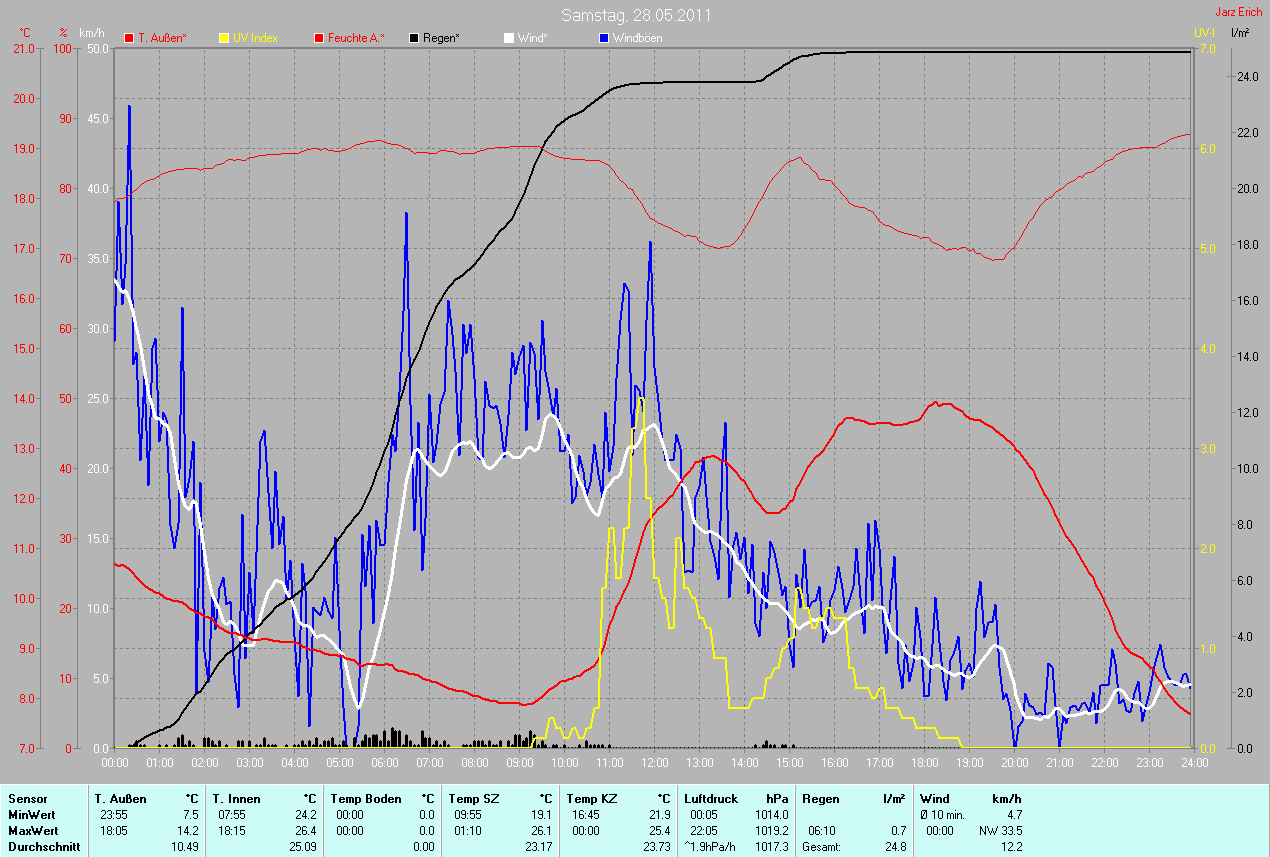Click the 'Jarz Erich' author label
This screenshot has height=857, width=1270.
1238,13
